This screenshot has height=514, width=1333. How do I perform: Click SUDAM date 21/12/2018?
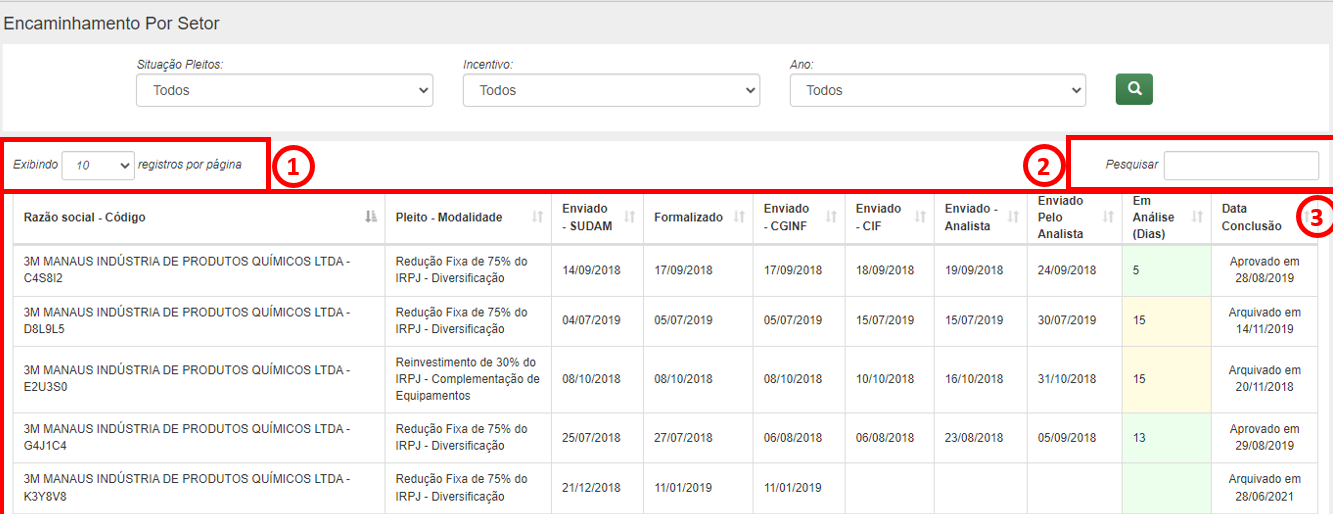592,488
